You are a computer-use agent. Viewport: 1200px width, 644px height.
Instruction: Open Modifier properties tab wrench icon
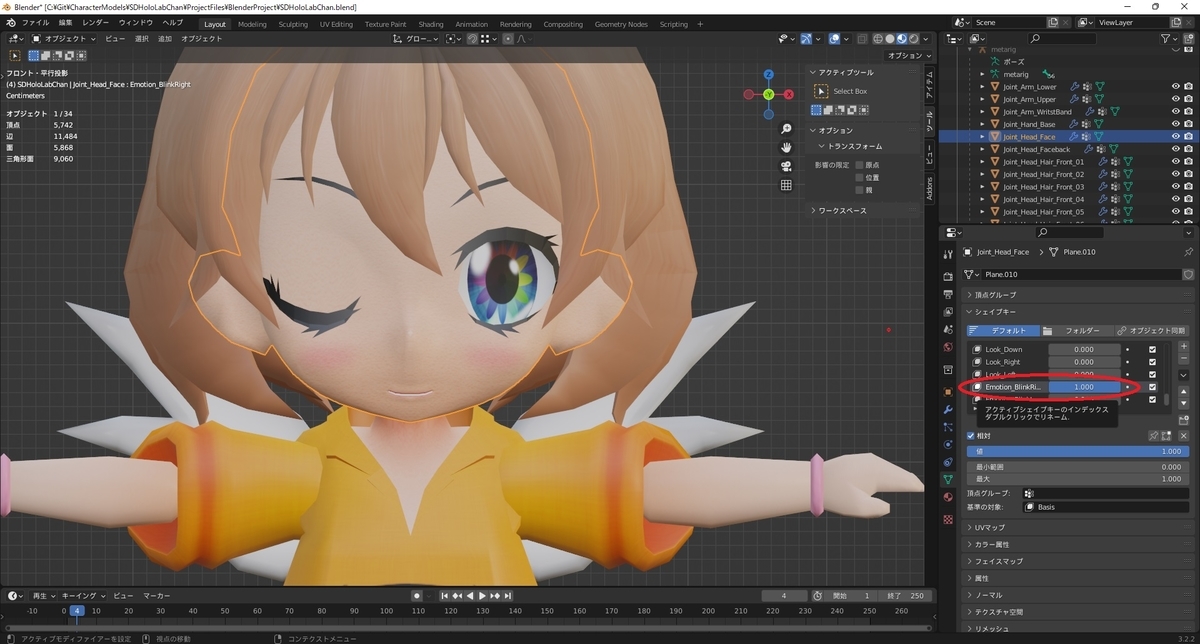pos(948,410)
